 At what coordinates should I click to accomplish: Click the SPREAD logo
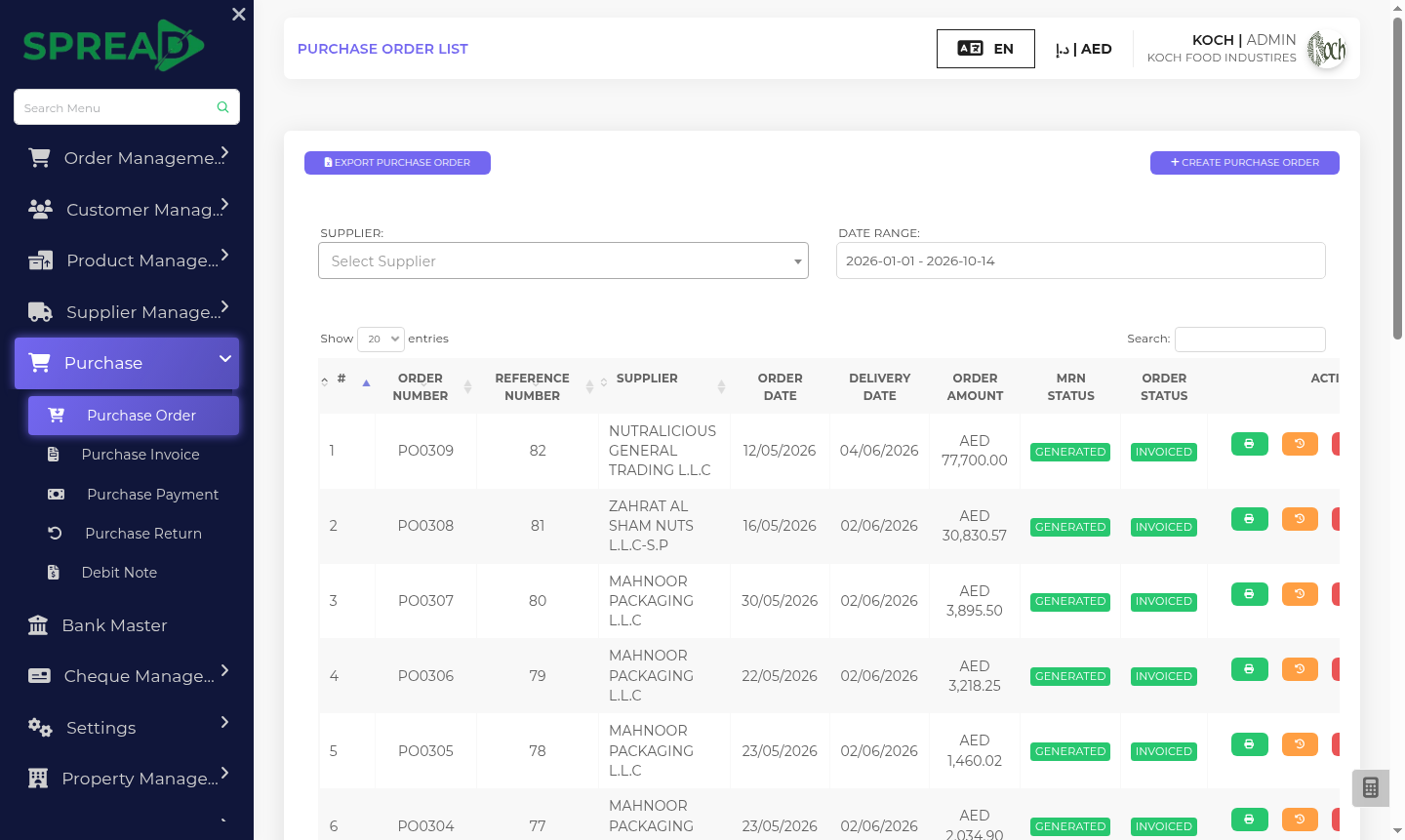113,46
